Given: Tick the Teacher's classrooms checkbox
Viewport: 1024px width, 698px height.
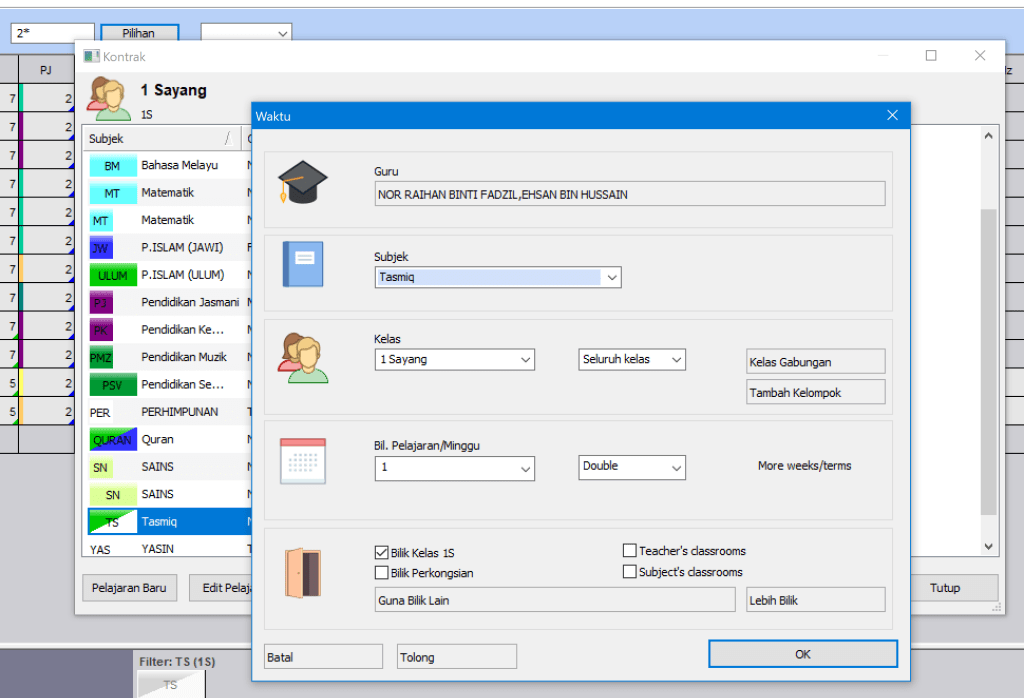Looking at the screenshot, I should click(x=630, y=551).
